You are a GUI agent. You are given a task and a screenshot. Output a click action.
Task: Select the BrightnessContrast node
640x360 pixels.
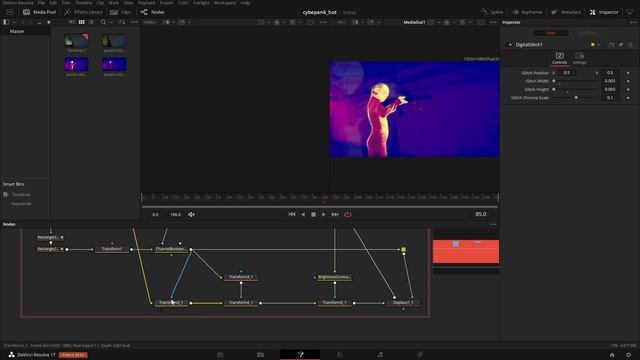tap(334, 277)
